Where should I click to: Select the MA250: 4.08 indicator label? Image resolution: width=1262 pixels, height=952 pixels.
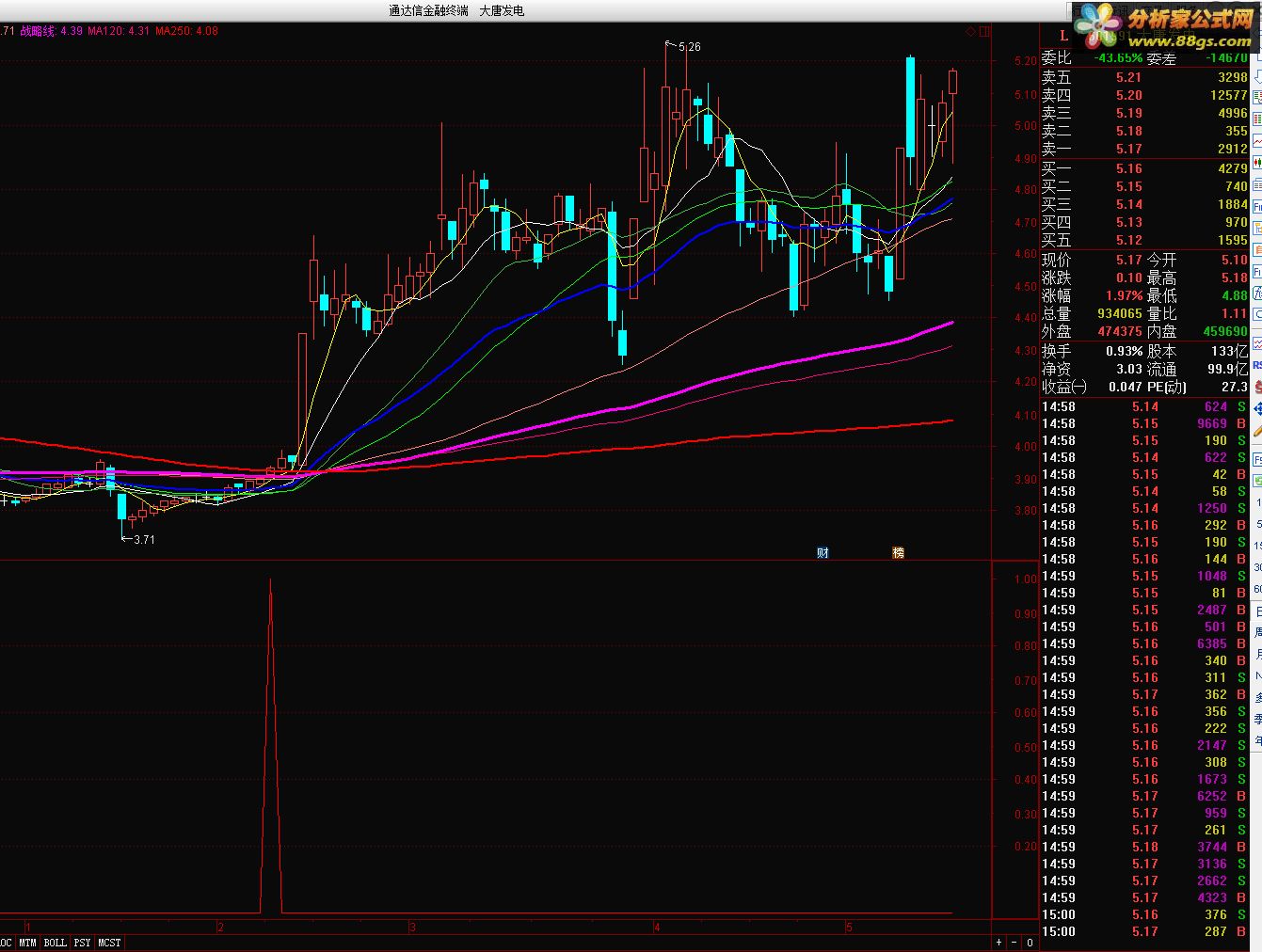[x=186, y=31]
